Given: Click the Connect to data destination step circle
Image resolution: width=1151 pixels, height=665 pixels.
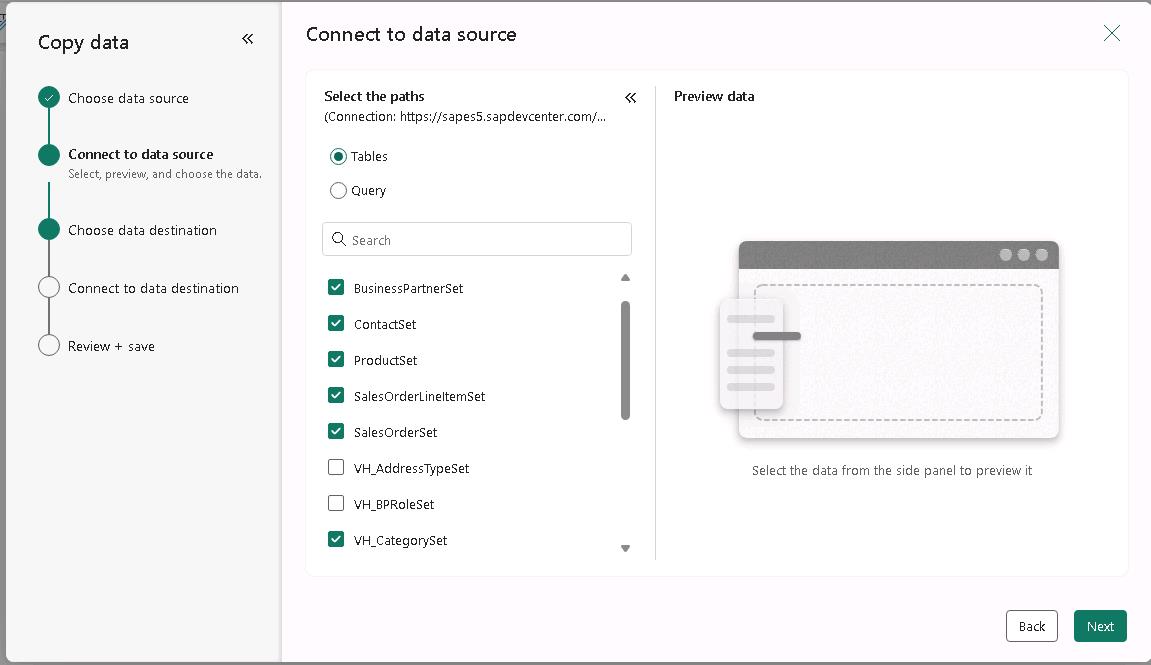Looking at the screenshot, I should (49, 288).
